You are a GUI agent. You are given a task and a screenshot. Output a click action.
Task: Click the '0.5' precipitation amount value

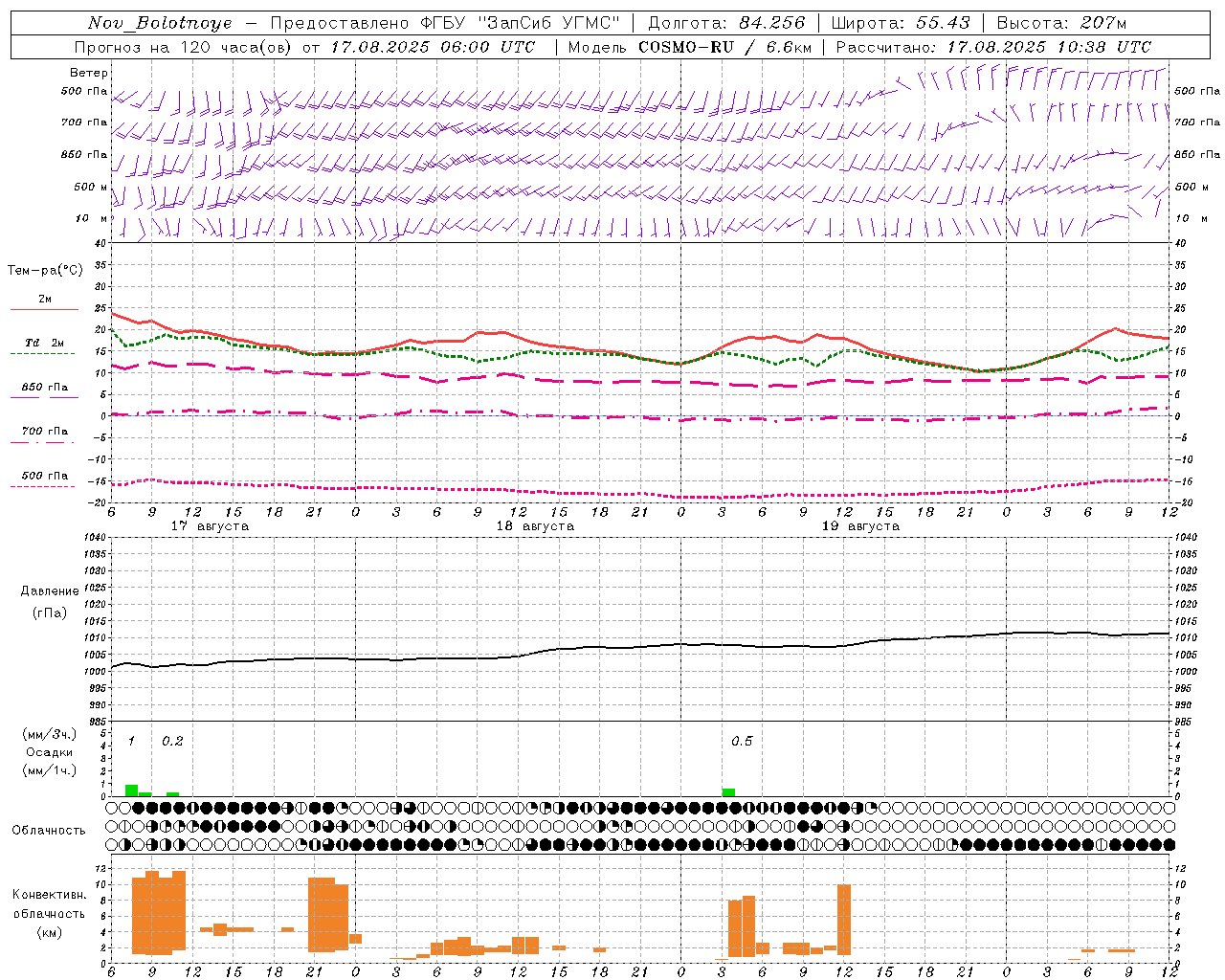pyautogui.click(x=742, y=741)
